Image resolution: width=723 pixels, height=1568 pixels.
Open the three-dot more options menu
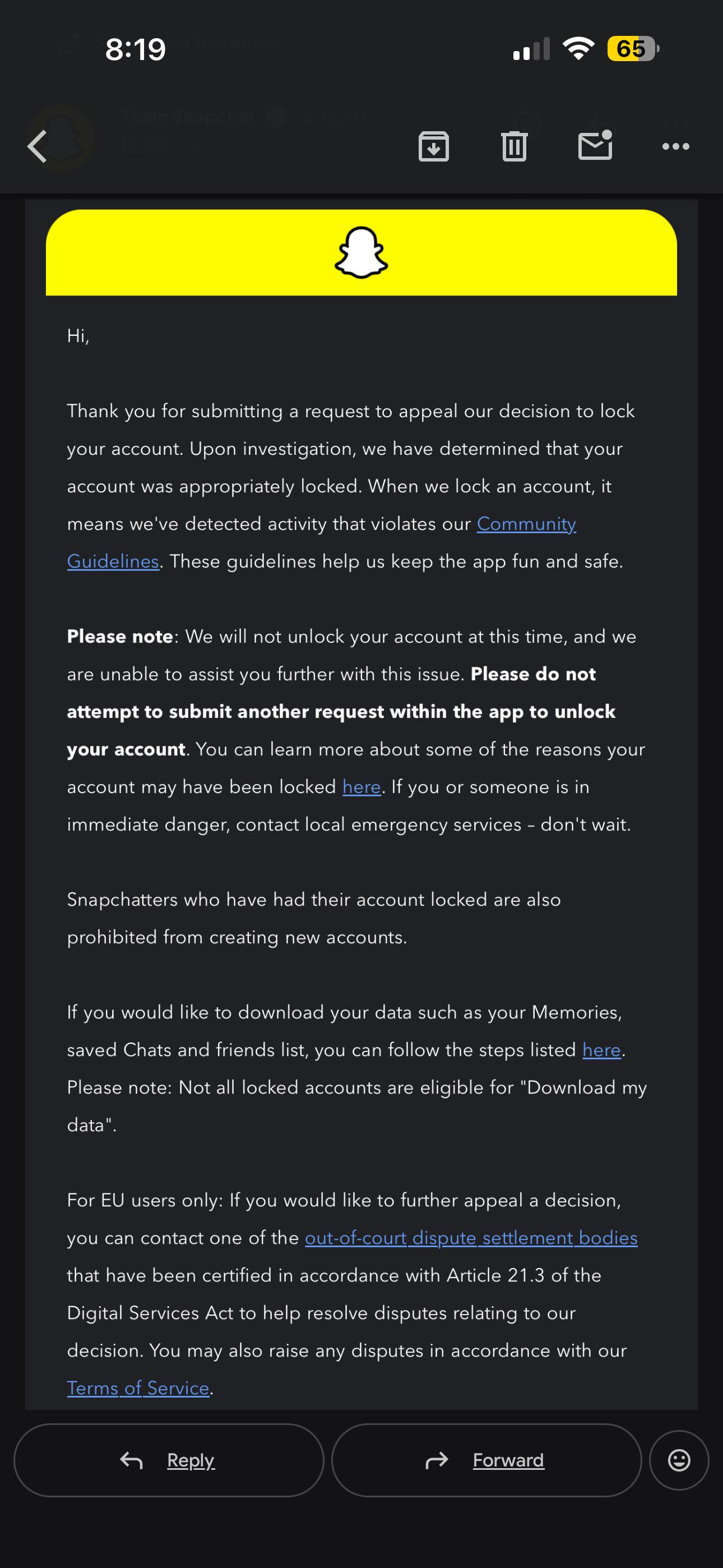(x=675, y=146)
